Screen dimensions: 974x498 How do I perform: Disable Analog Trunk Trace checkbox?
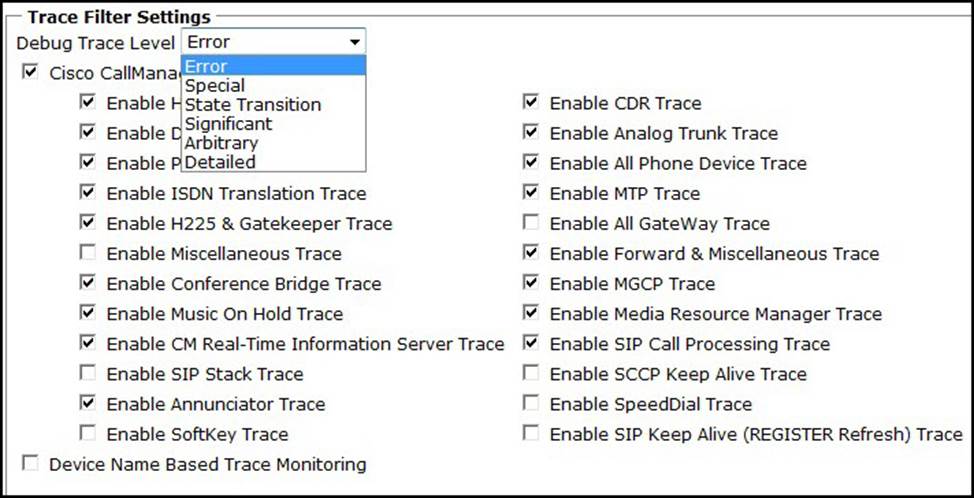(531, 133)
